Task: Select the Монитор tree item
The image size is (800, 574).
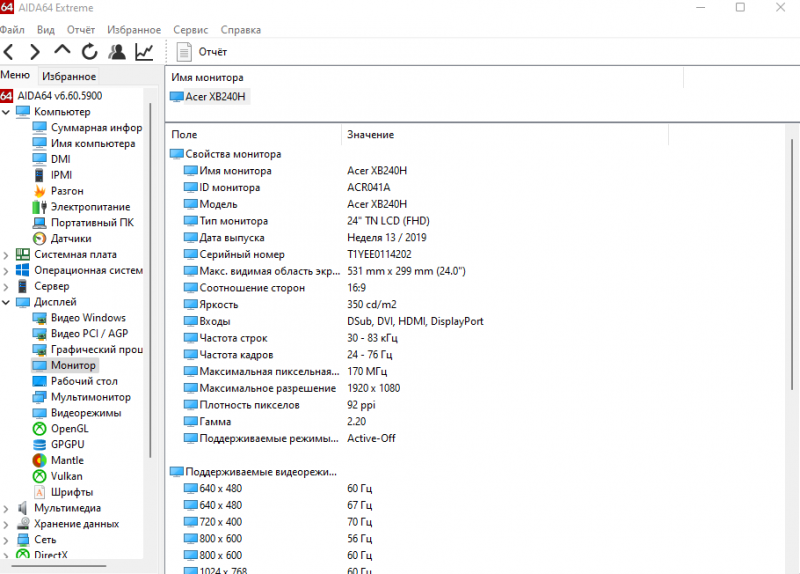Action: (64, 365)
